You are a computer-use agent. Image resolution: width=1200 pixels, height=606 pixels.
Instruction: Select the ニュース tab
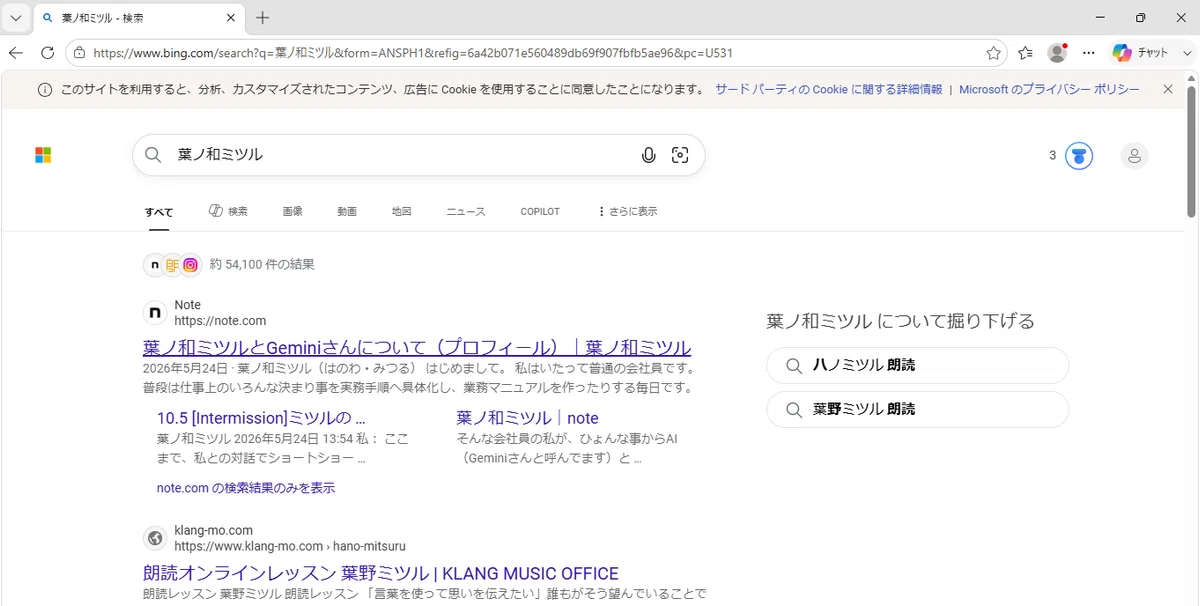click(466, 211)
